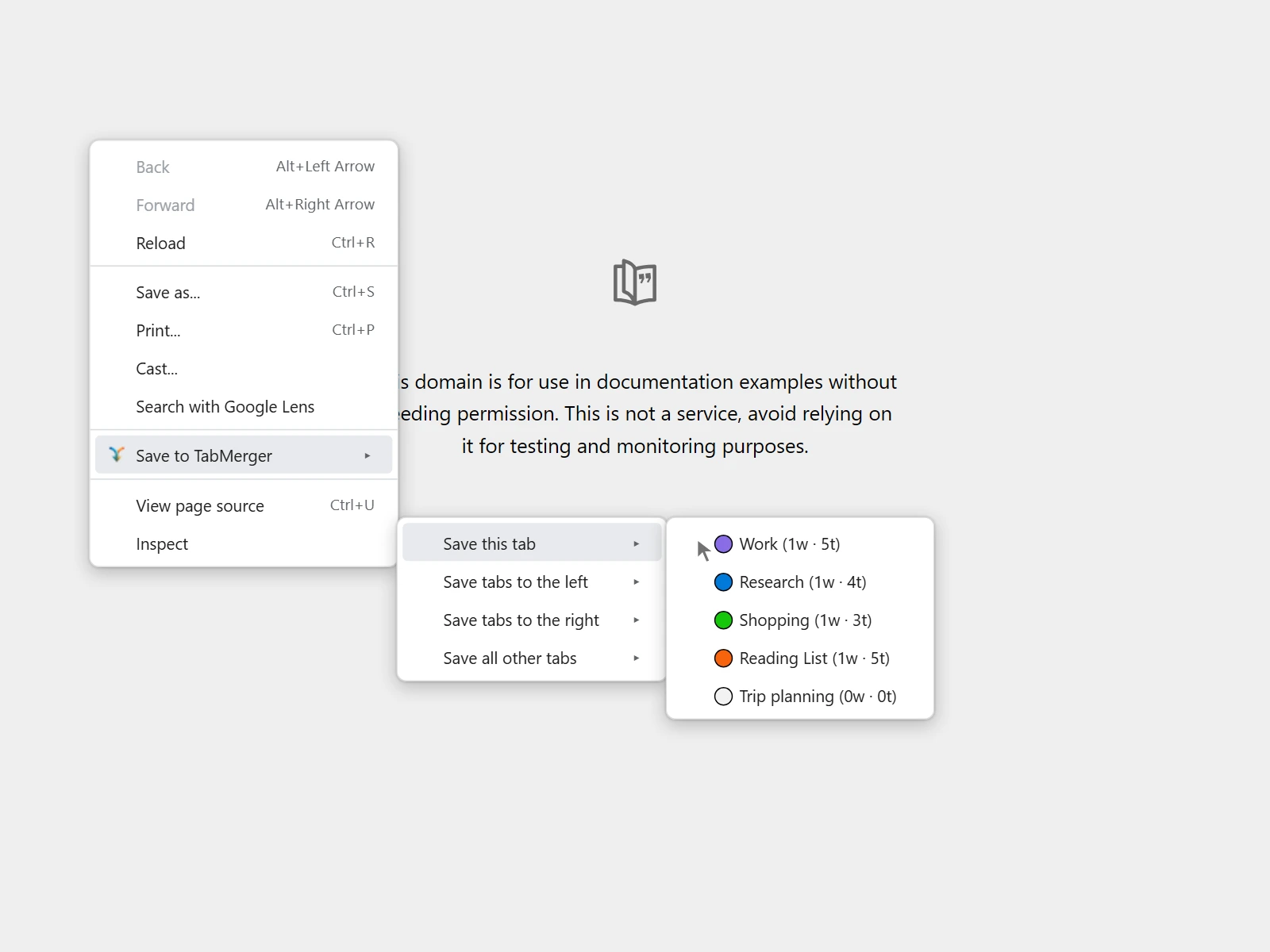
Task: Expand the Save all other tabs arrow
Action: (636, 658)
